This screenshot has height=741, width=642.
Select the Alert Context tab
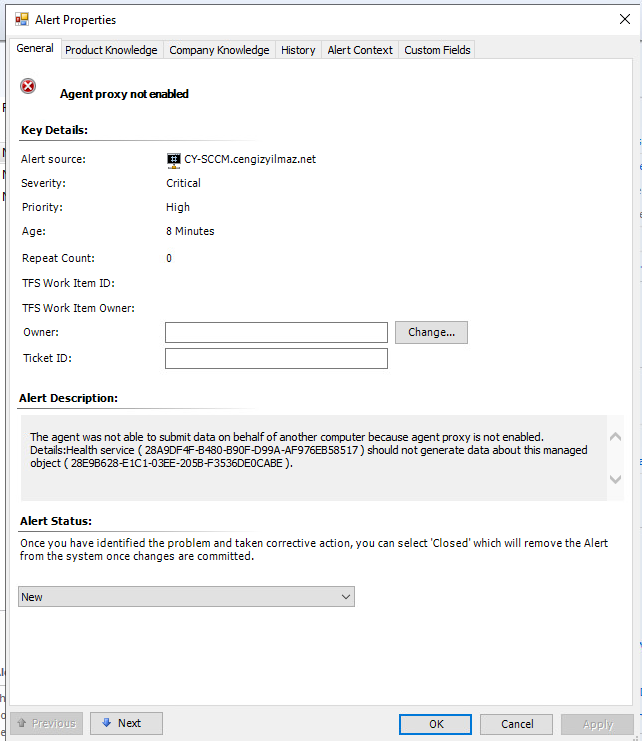360,50
